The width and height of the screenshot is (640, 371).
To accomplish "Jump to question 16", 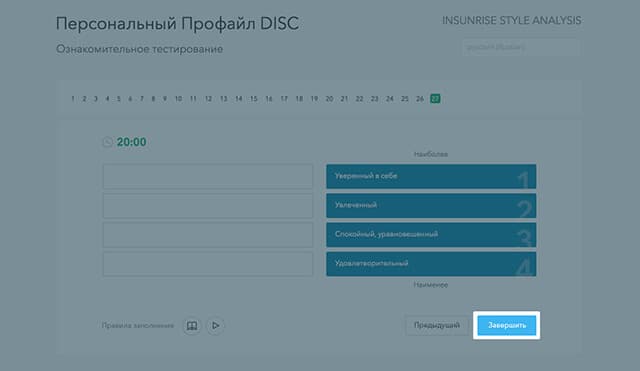I will click(x=269, y=99).
